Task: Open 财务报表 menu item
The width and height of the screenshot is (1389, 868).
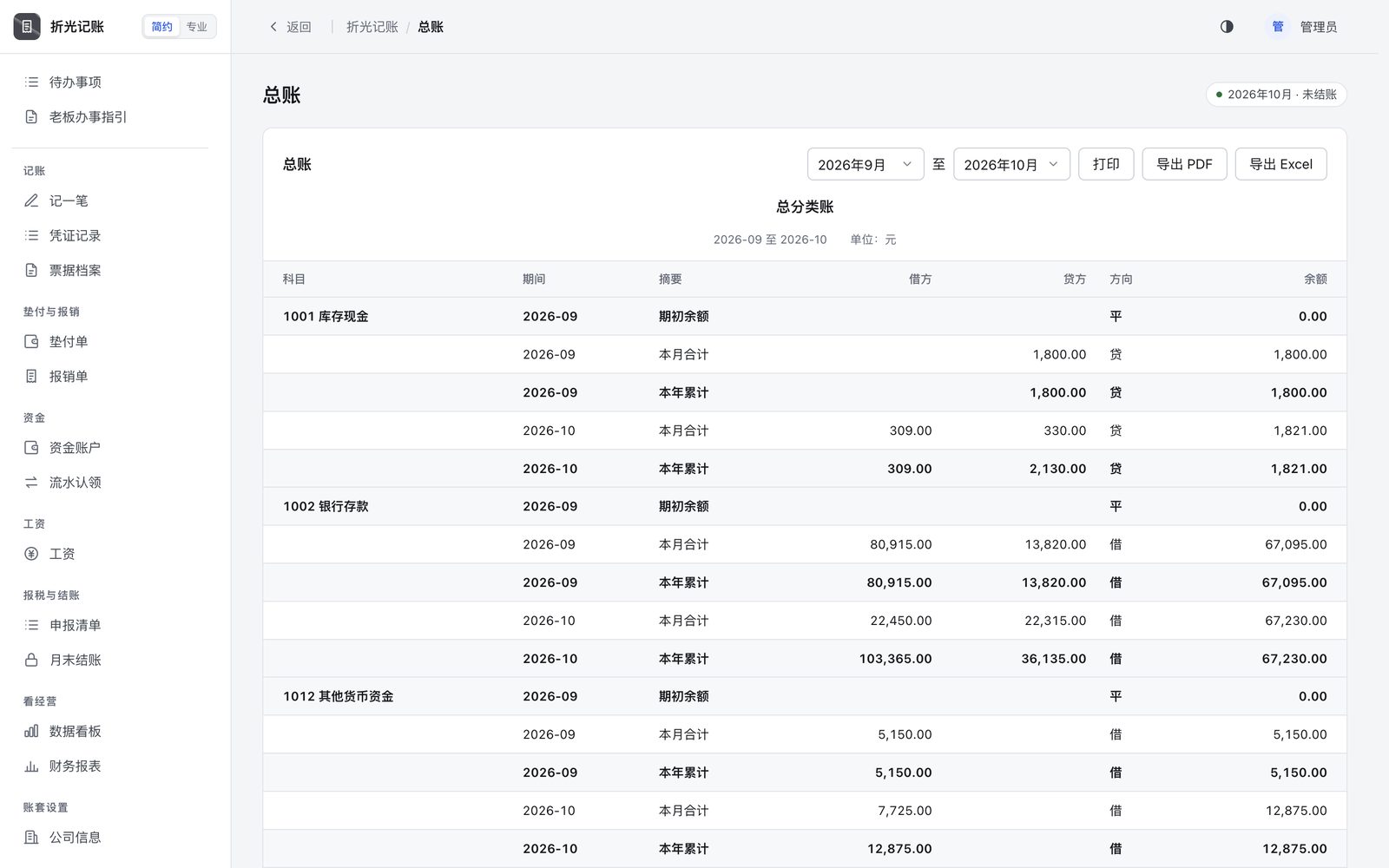Action: coord(115,766)
